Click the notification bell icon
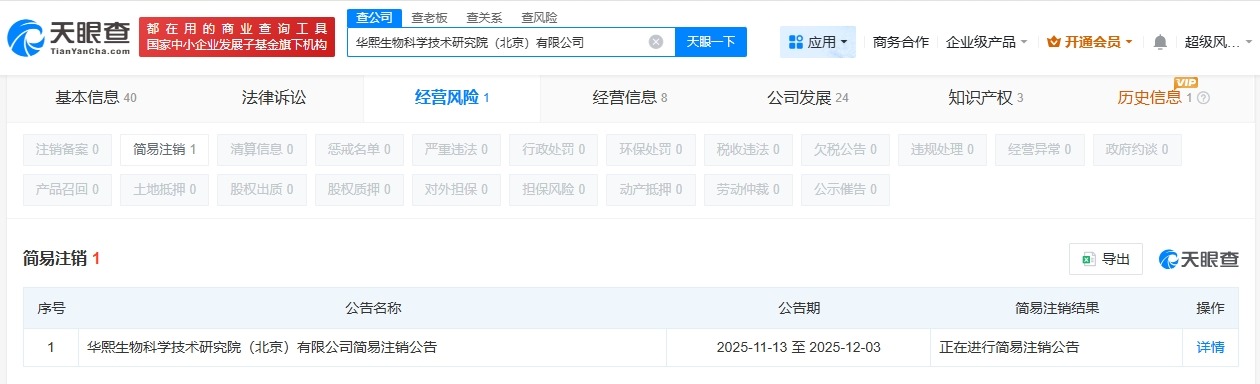1260x384 pixels. pos(1160,42)
